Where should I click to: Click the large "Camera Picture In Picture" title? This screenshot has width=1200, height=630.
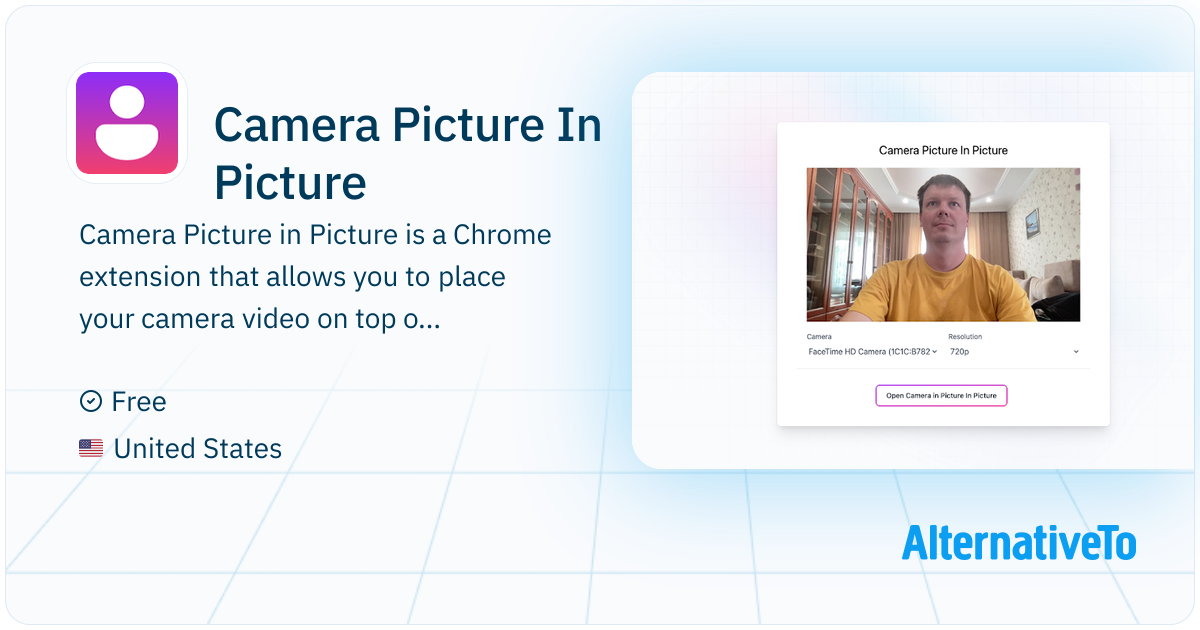(x=408, y=154)
